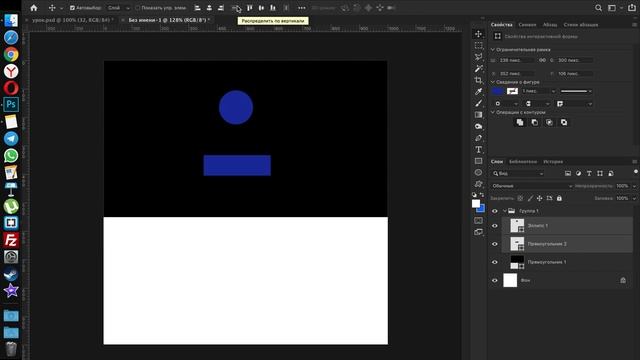Filter layers by type layer icon
Screen dimensions: 640x360
pos(589,173)
